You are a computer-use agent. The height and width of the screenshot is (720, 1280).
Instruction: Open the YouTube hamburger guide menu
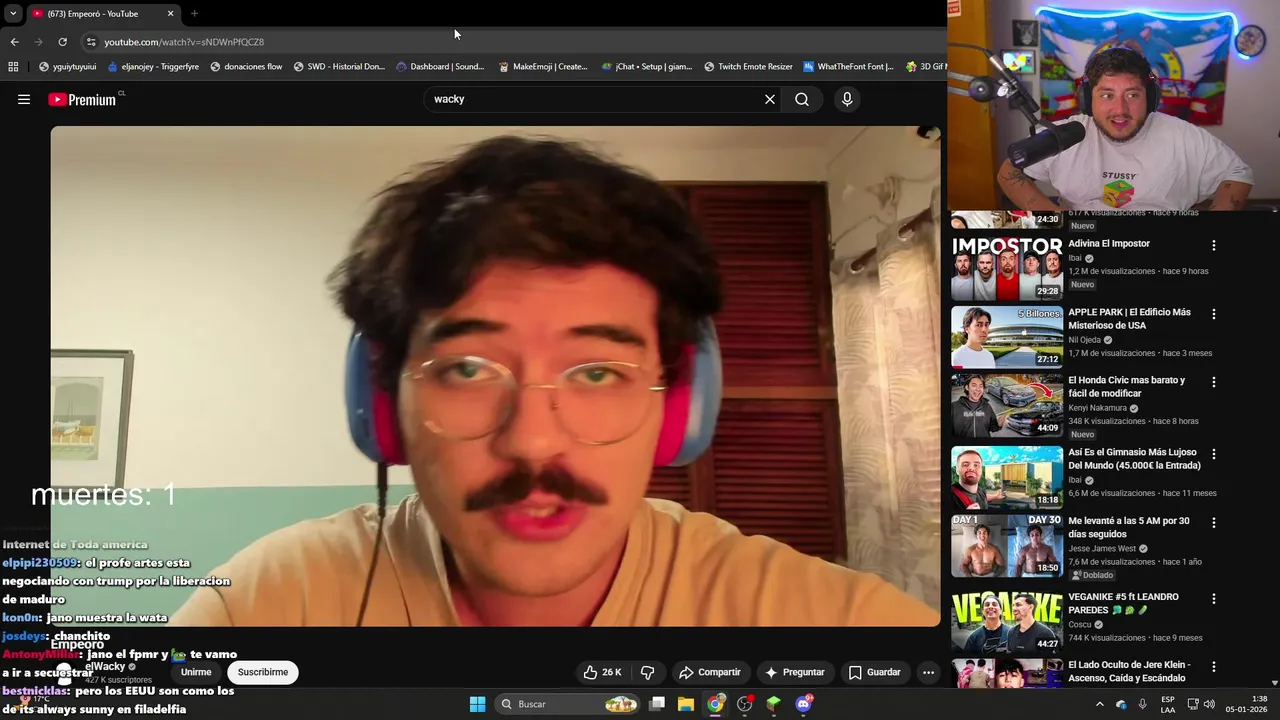coord(24,99)
